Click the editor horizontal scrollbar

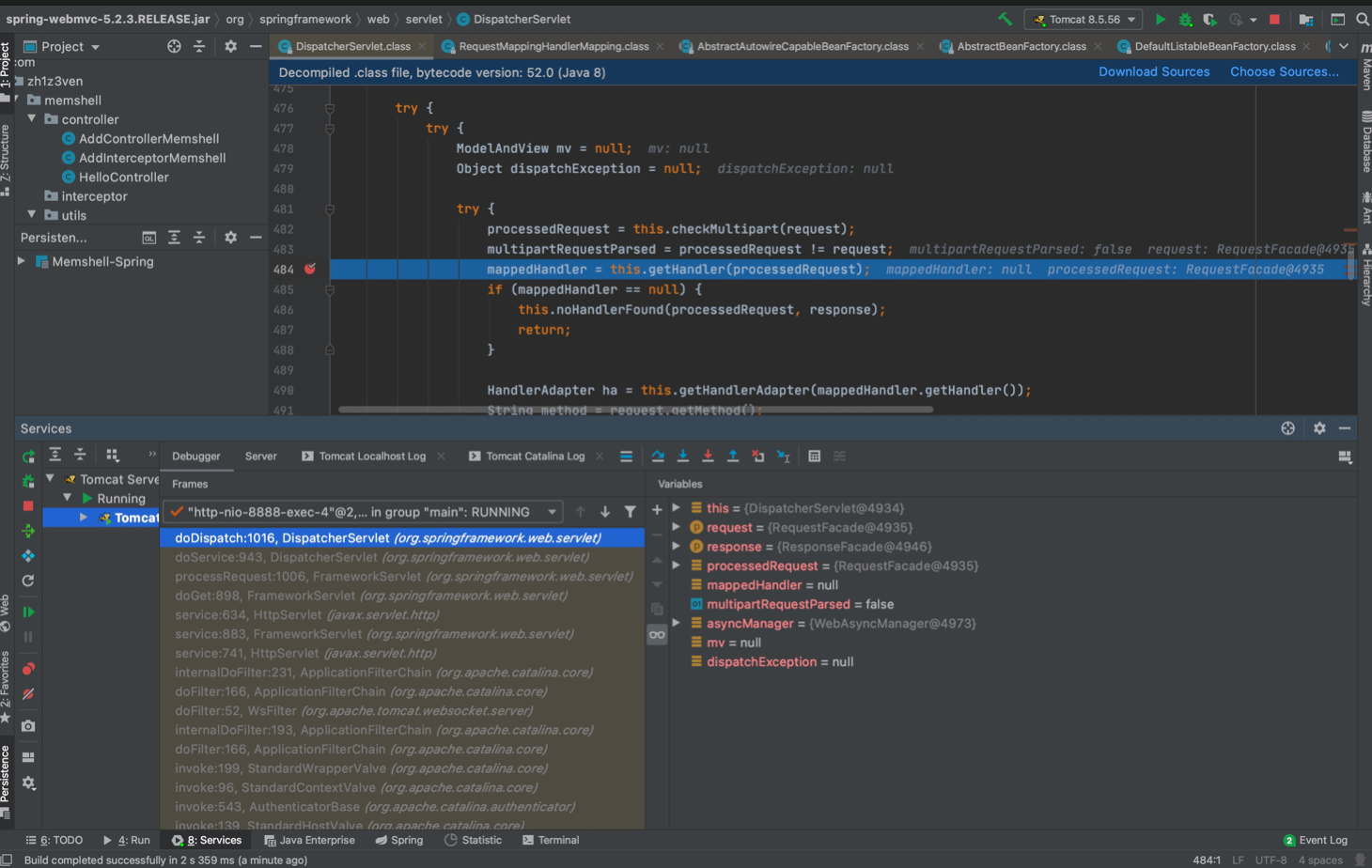[x=635, y=410]
